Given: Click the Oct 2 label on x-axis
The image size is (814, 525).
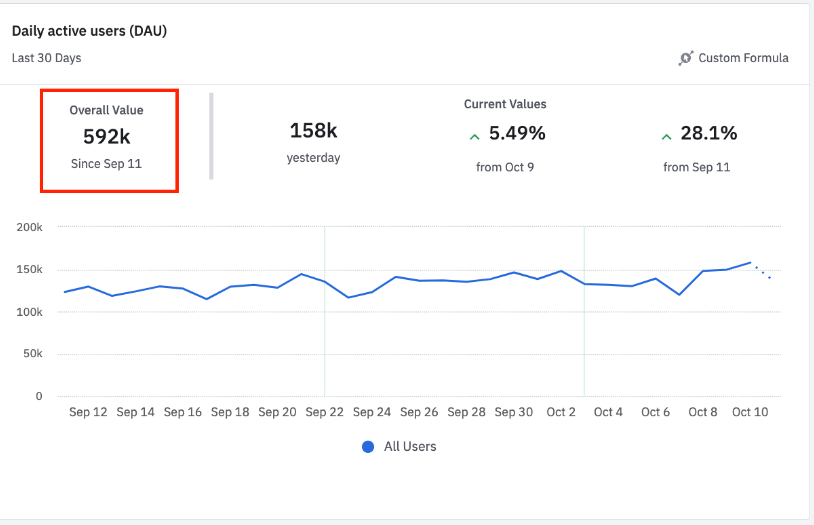Looking at the screenshot, I should pos(560,412).
